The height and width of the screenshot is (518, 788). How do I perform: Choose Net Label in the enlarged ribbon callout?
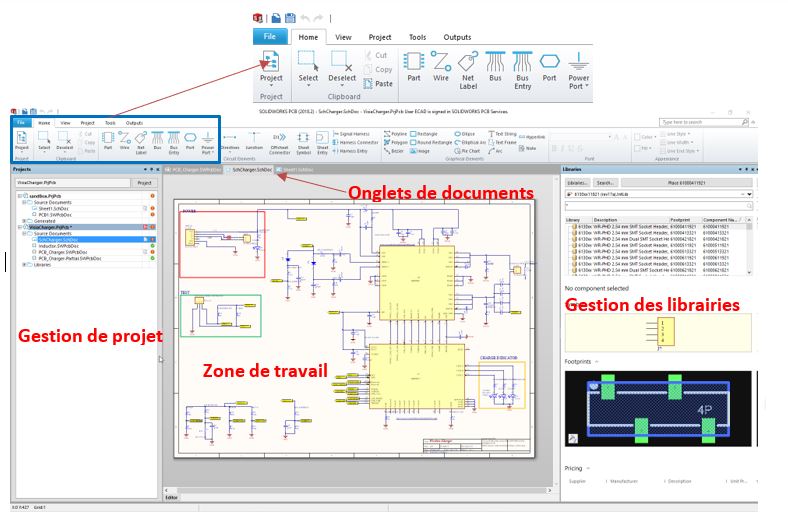(x=468, y=70)
